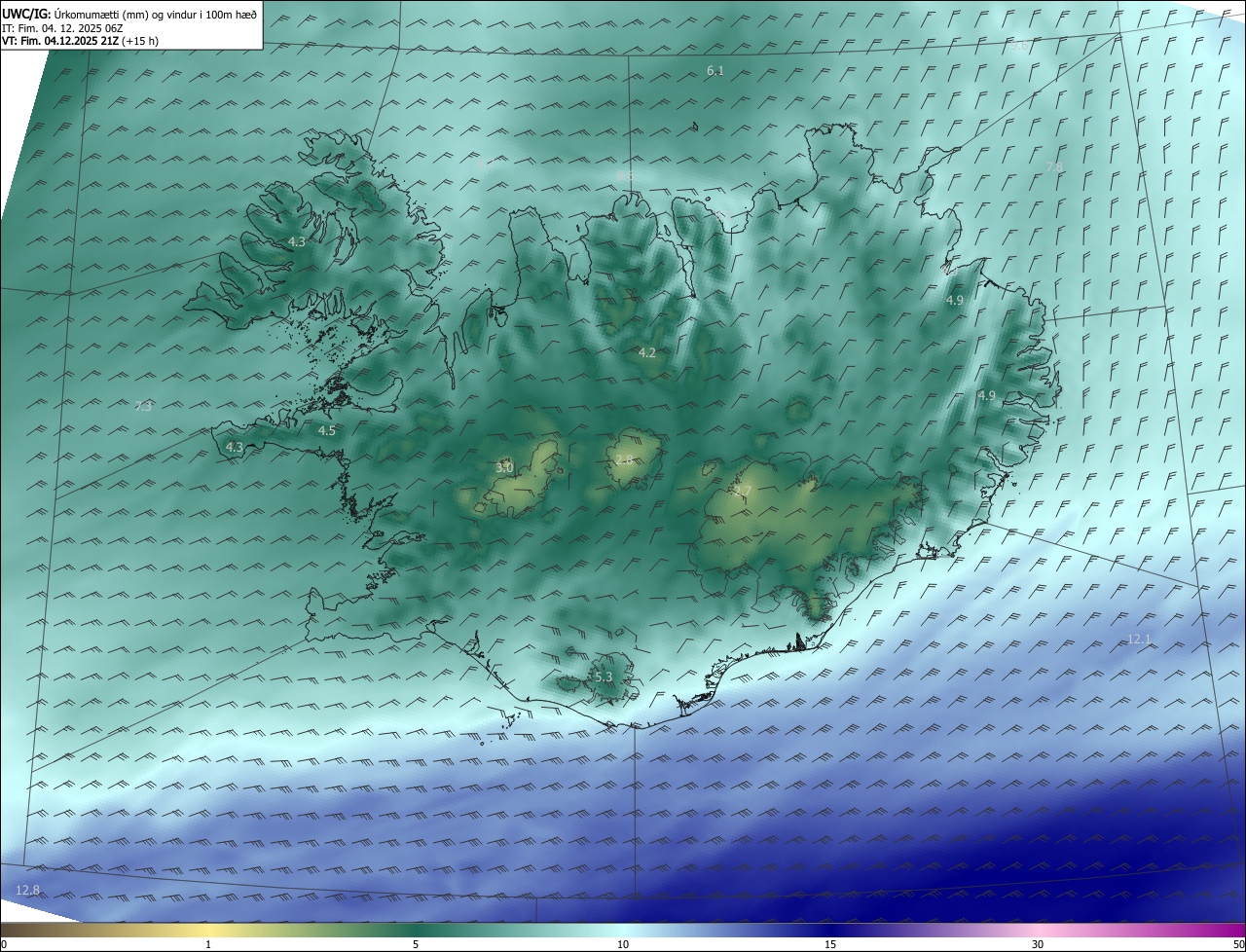Click the 0 tick label on the colorbar
This screenshot has width=1246, height=952.
4,944
